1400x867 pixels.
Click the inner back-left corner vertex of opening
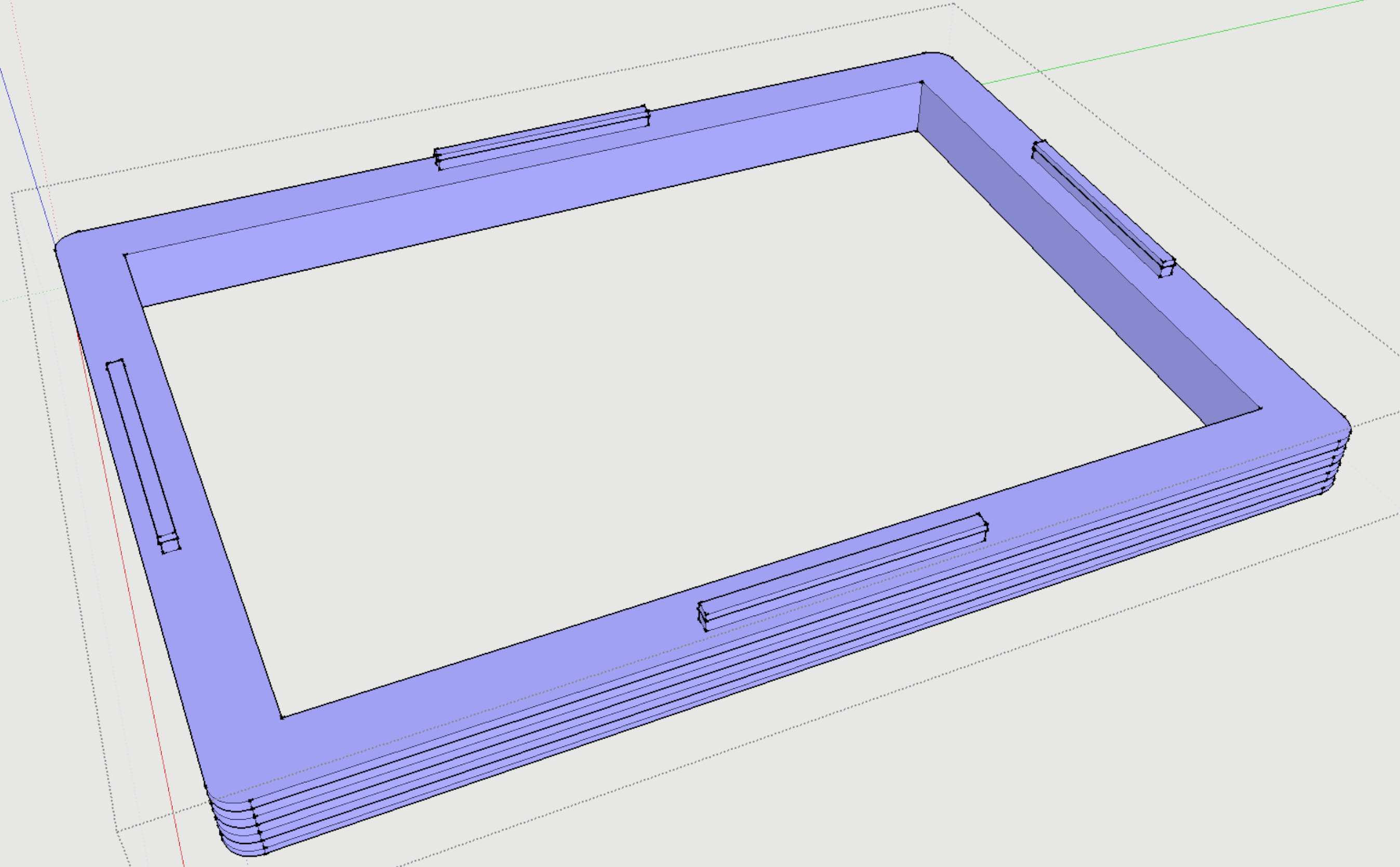click(125, 255)
